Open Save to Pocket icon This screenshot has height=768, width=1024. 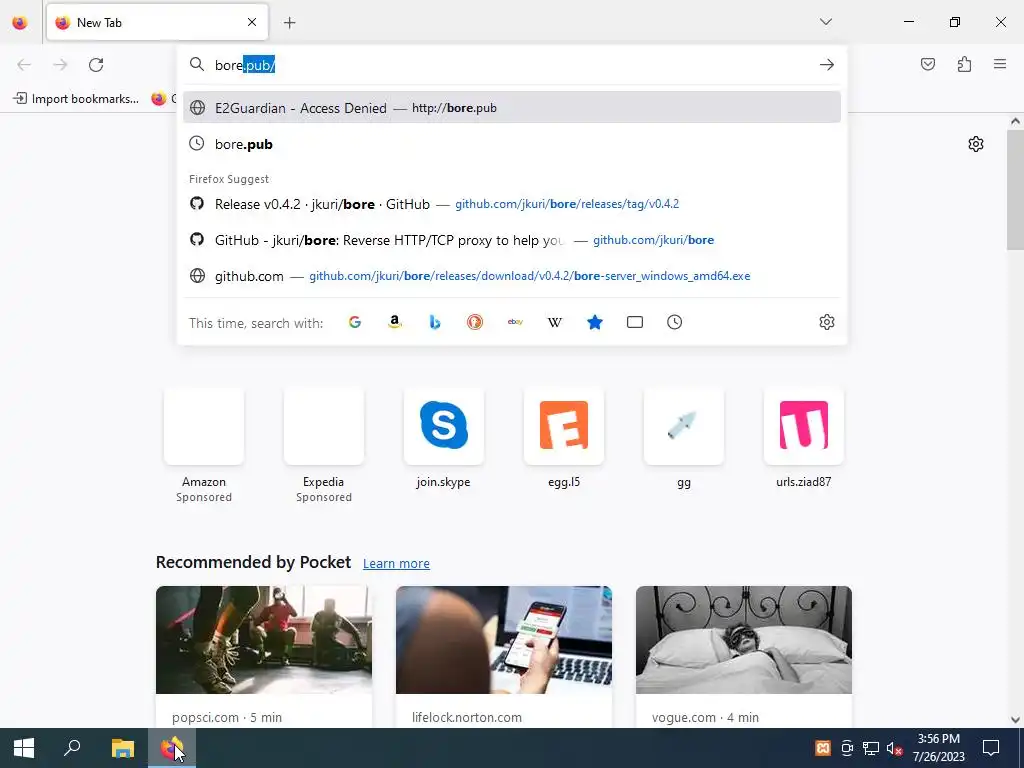coord(928,64)
